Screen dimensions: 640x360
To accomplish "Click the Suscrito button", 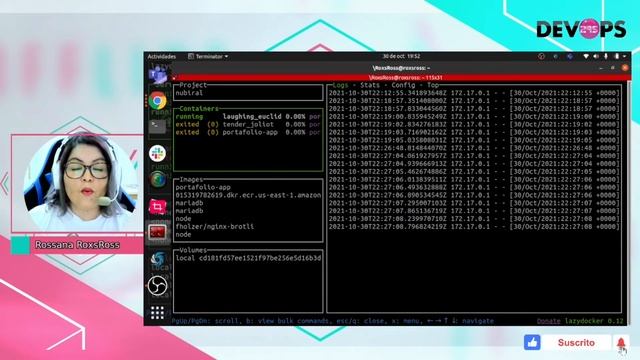I will (x=576, y=342).
